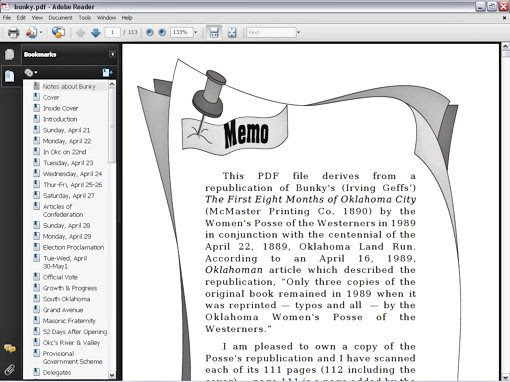Open the Comments panel icon

tap(10, 349)
